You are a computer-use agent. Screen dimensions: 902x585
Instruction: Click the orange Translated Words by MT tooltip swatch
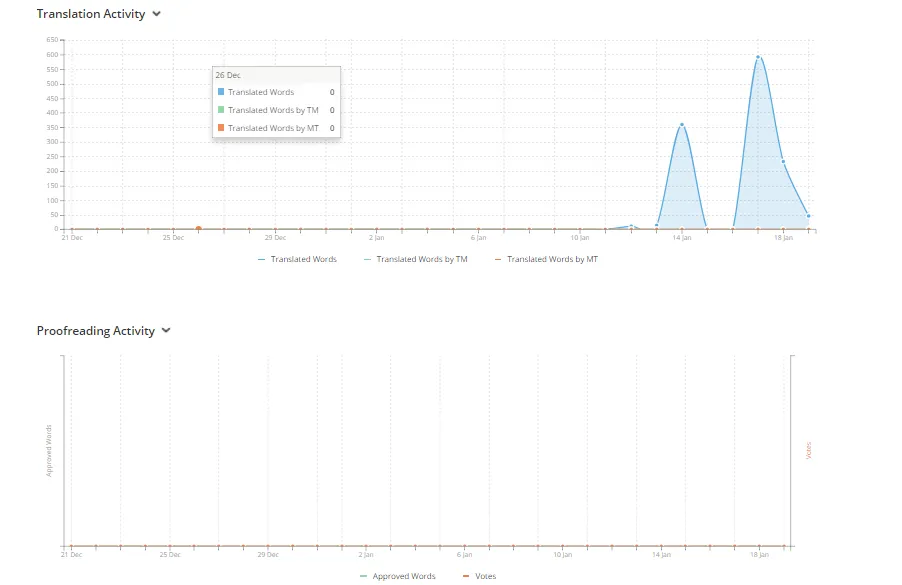click(x=221, y=127)
